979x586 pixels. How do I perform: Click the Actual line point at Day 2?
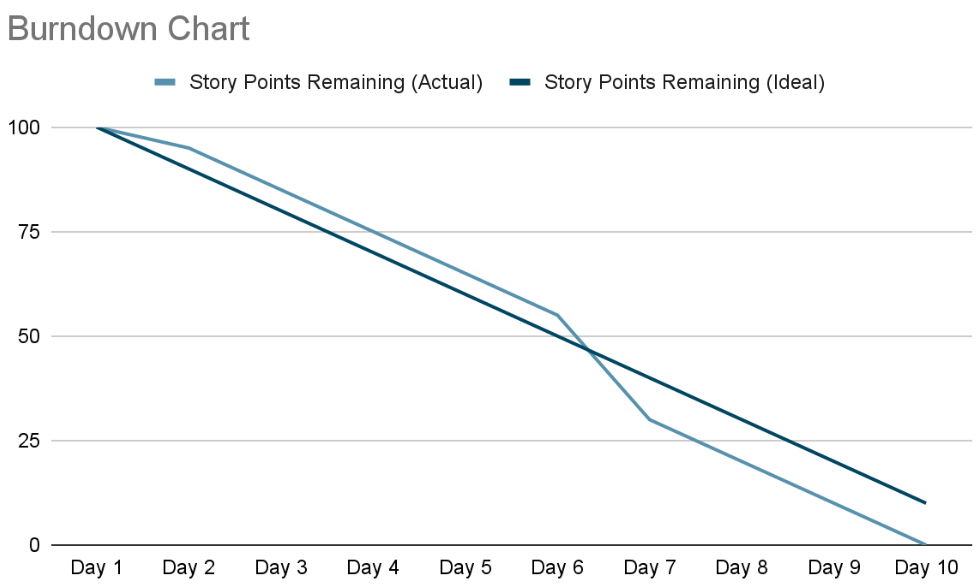189,148
